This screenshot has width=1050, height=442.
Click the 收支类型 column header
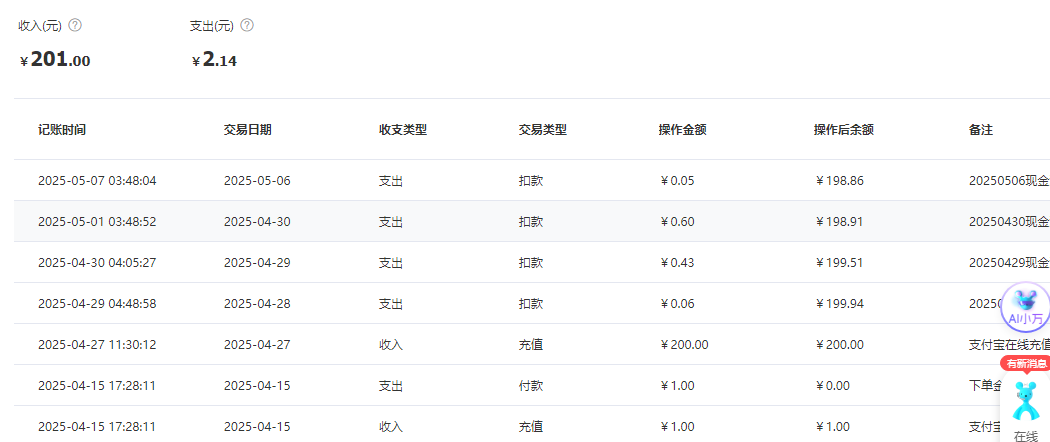pos(402,130)
